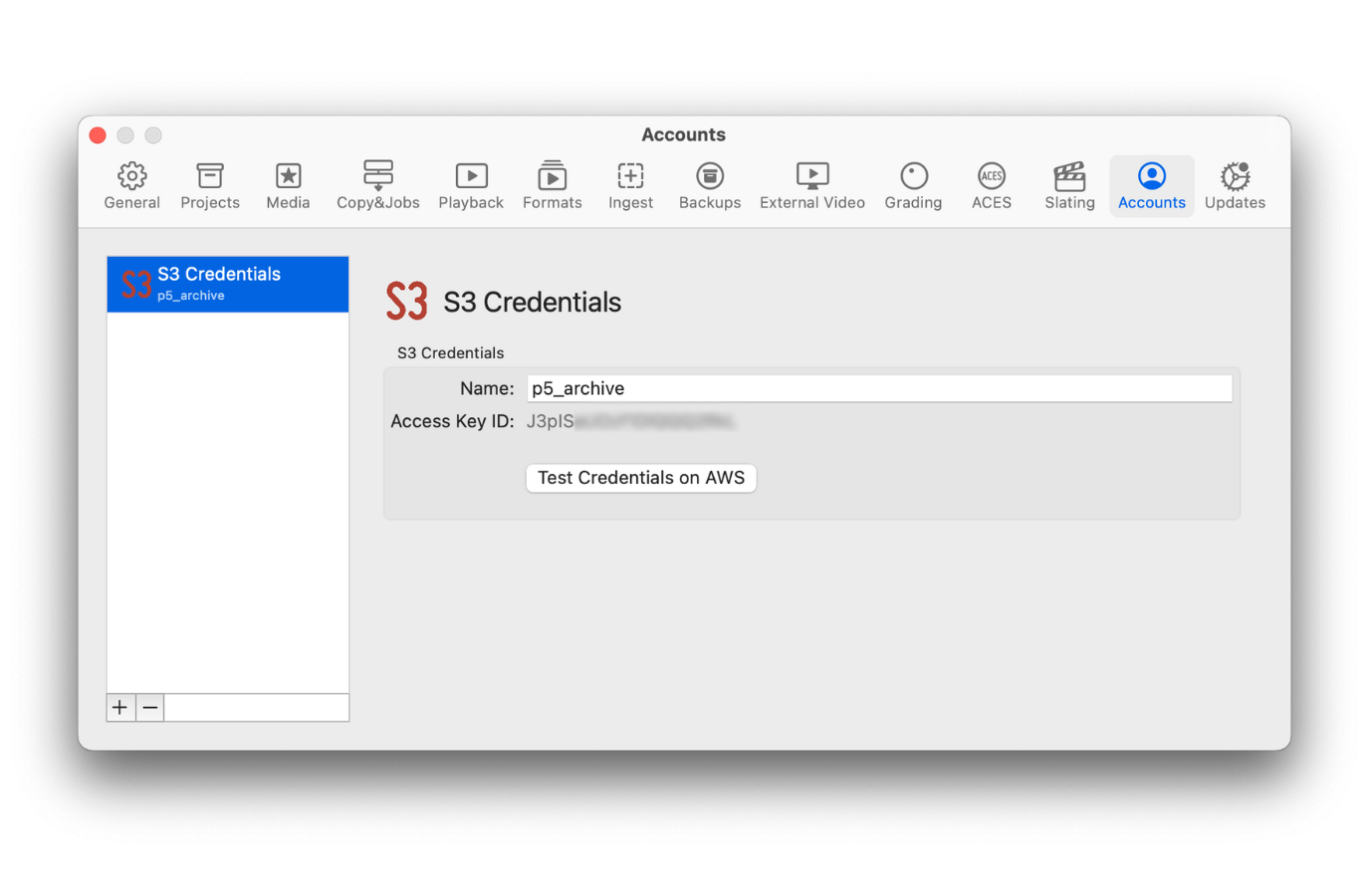Open Playback preferences
This screenshot has height=896, width=1369.
coord(471,186)
